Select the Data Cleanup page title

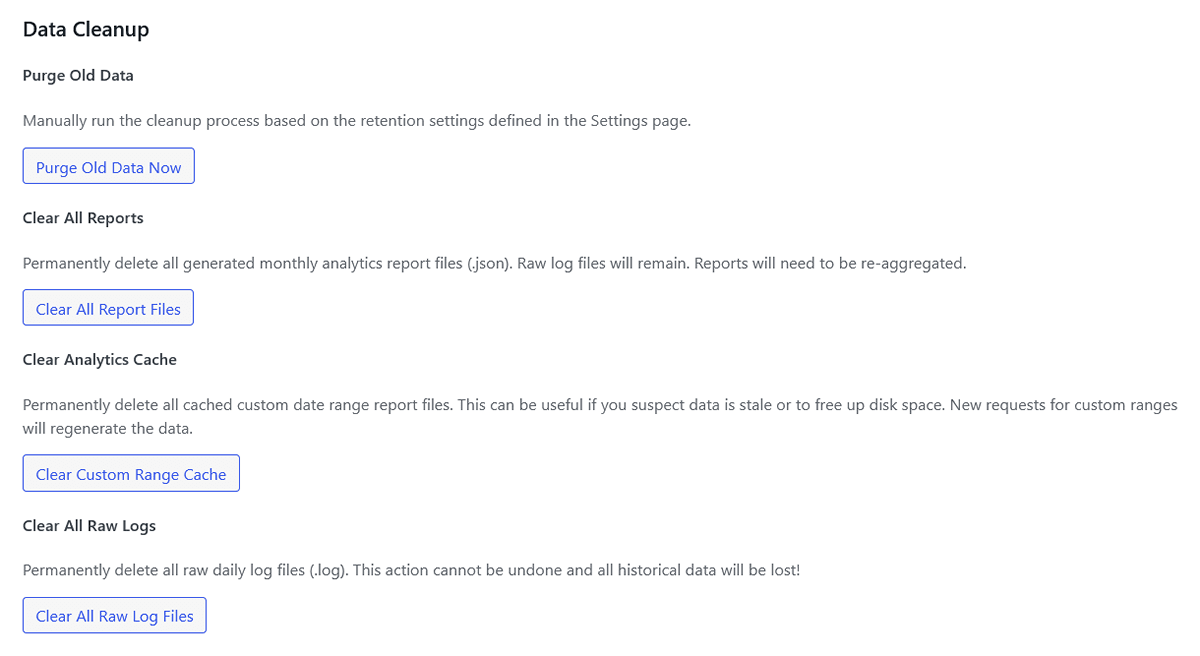[x=85, y=29]
